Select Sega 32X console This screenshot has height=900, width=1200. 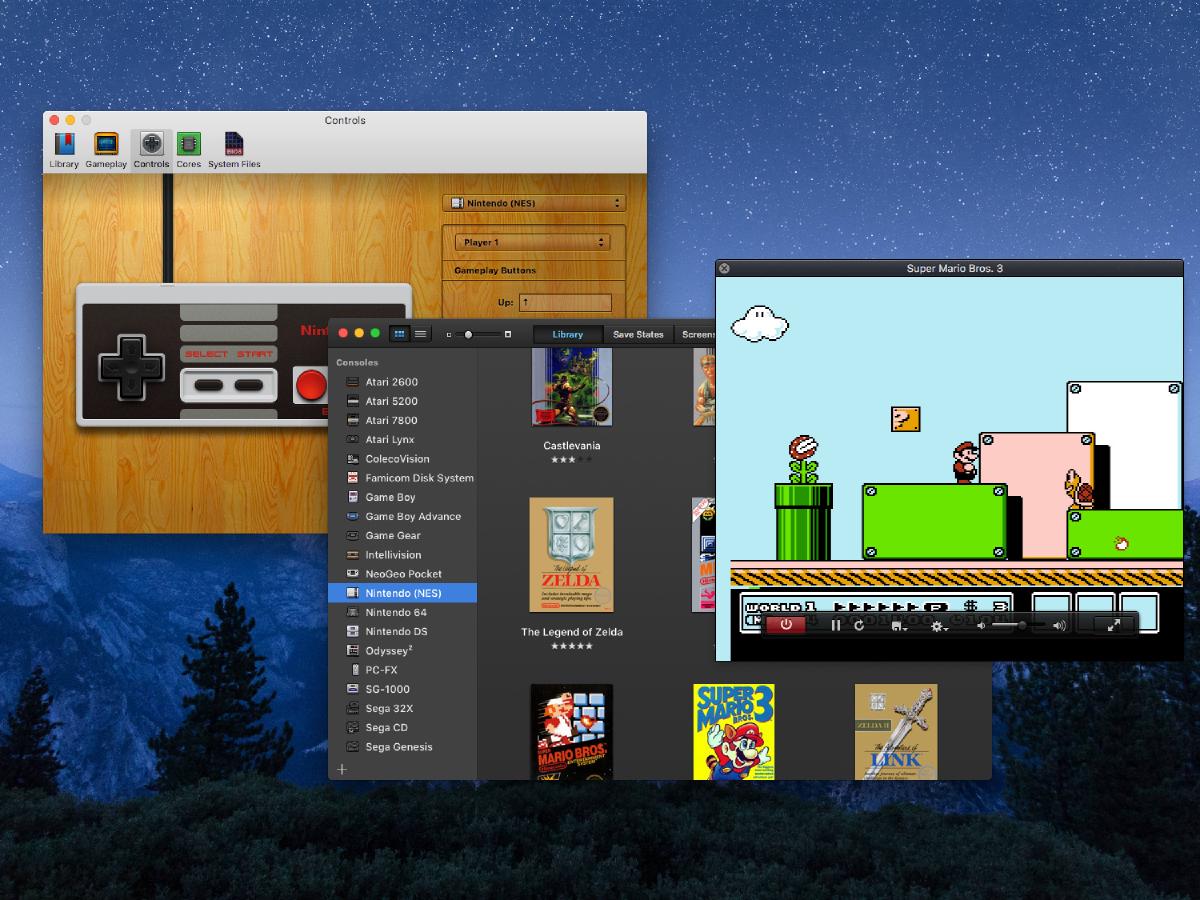(x=403, y=708)
